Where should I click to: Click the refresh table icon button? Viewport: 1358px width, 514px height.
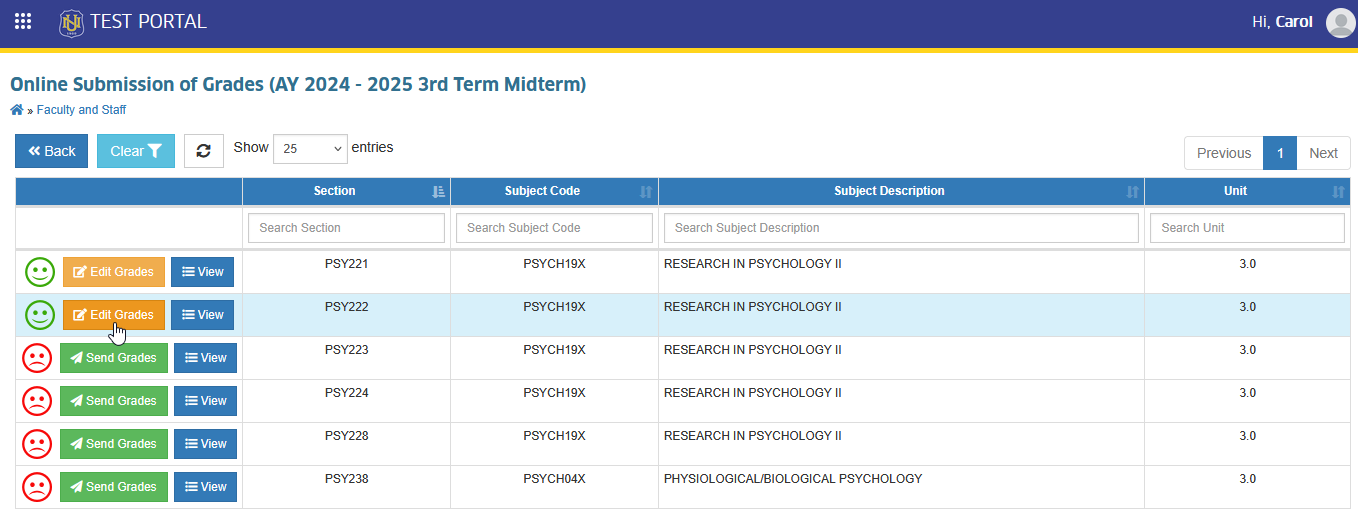coord(204,151)
